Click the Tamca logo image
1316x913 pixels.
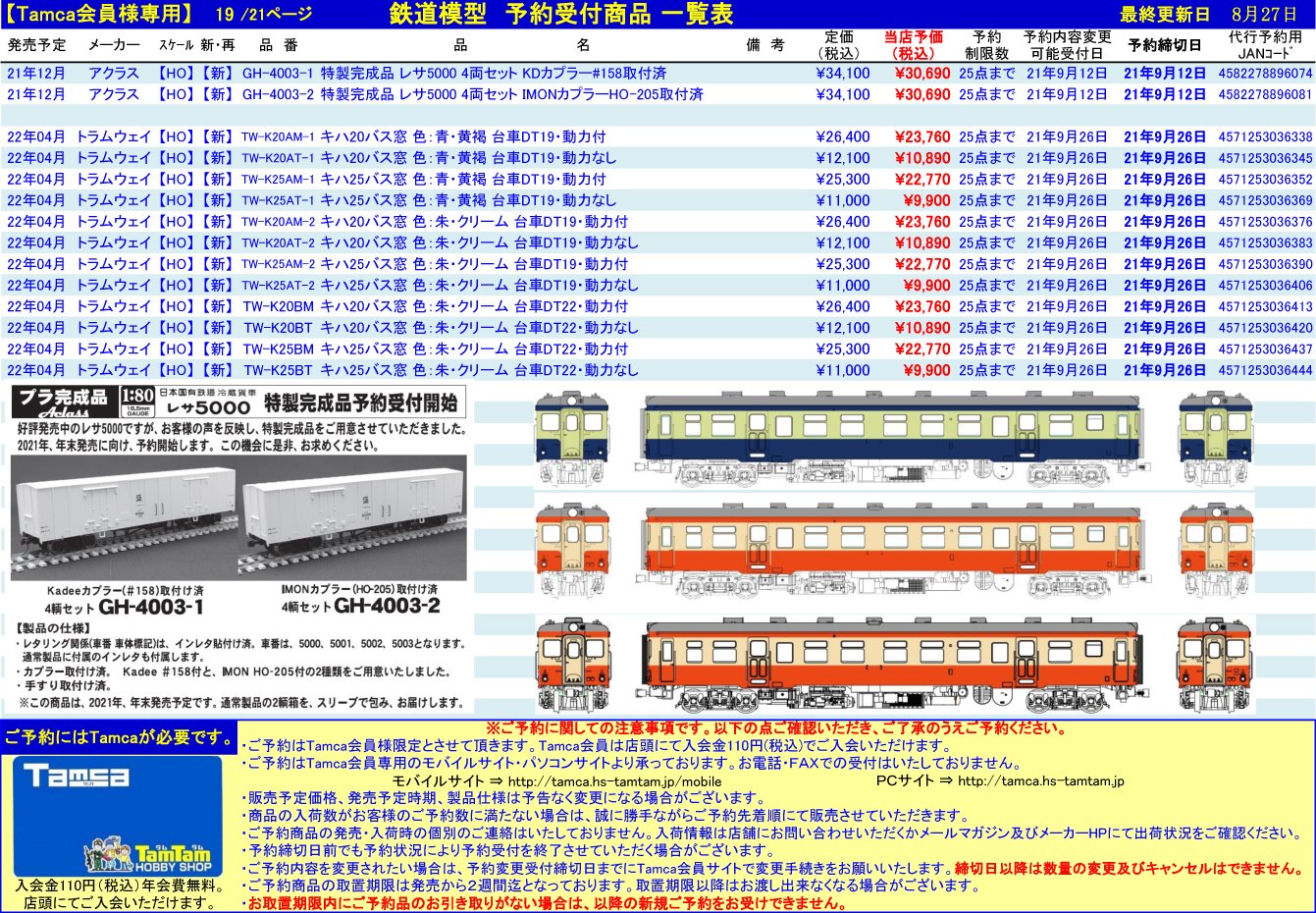click(x=76, y=776)
